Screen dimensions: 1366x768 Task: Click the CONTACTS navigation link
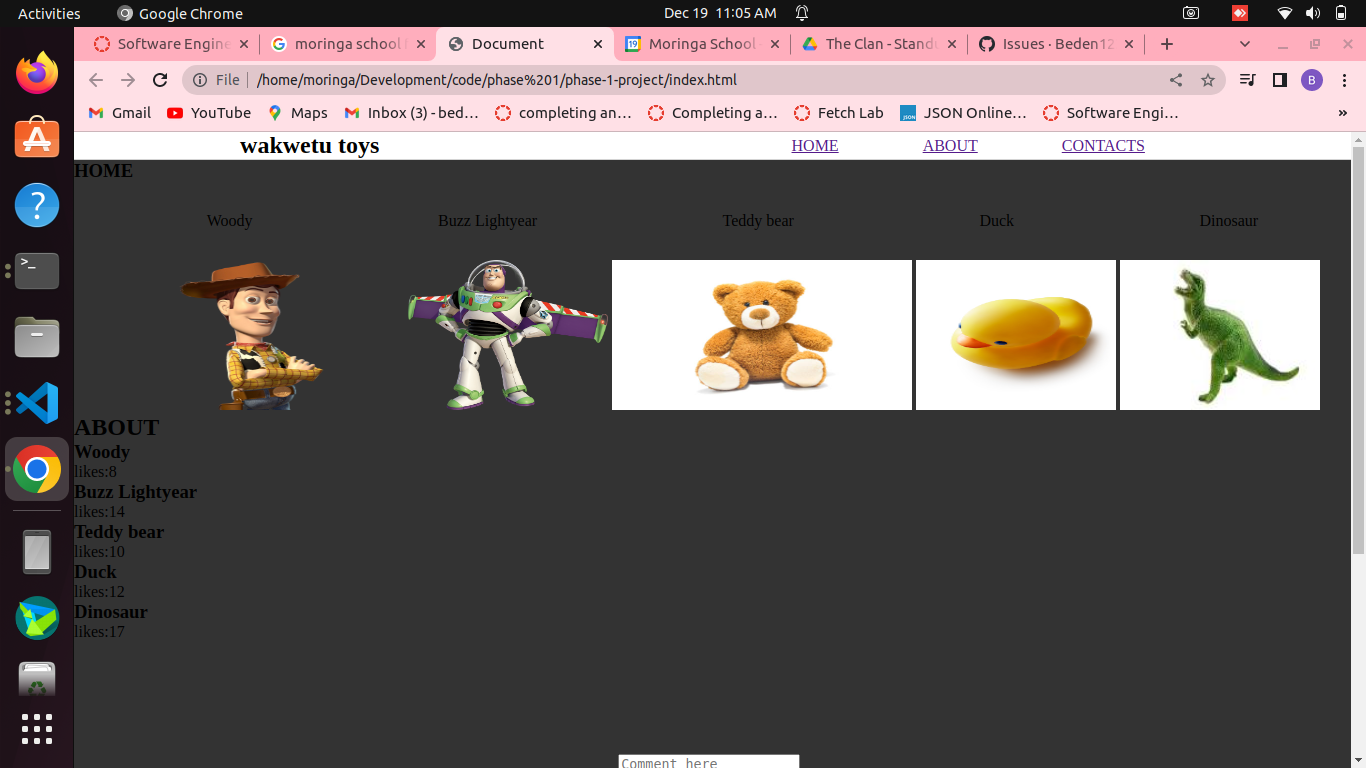(1103, 146)
